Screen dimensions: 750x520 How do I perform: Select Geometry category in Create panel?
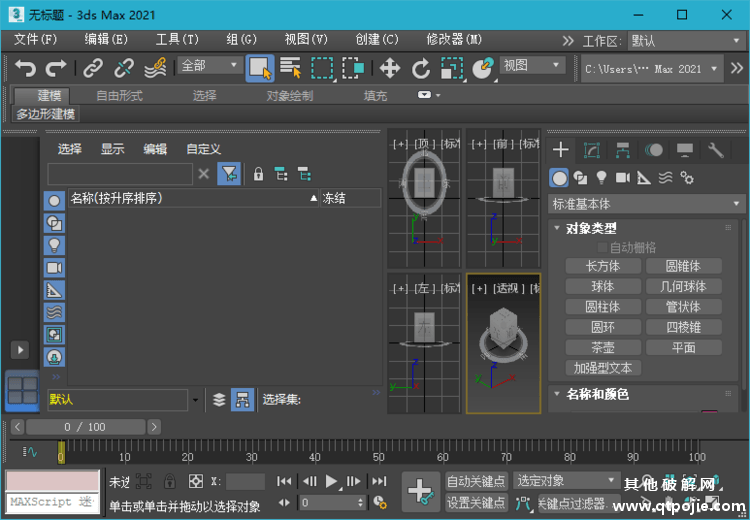pyautogui.click(x=559, y=178)
